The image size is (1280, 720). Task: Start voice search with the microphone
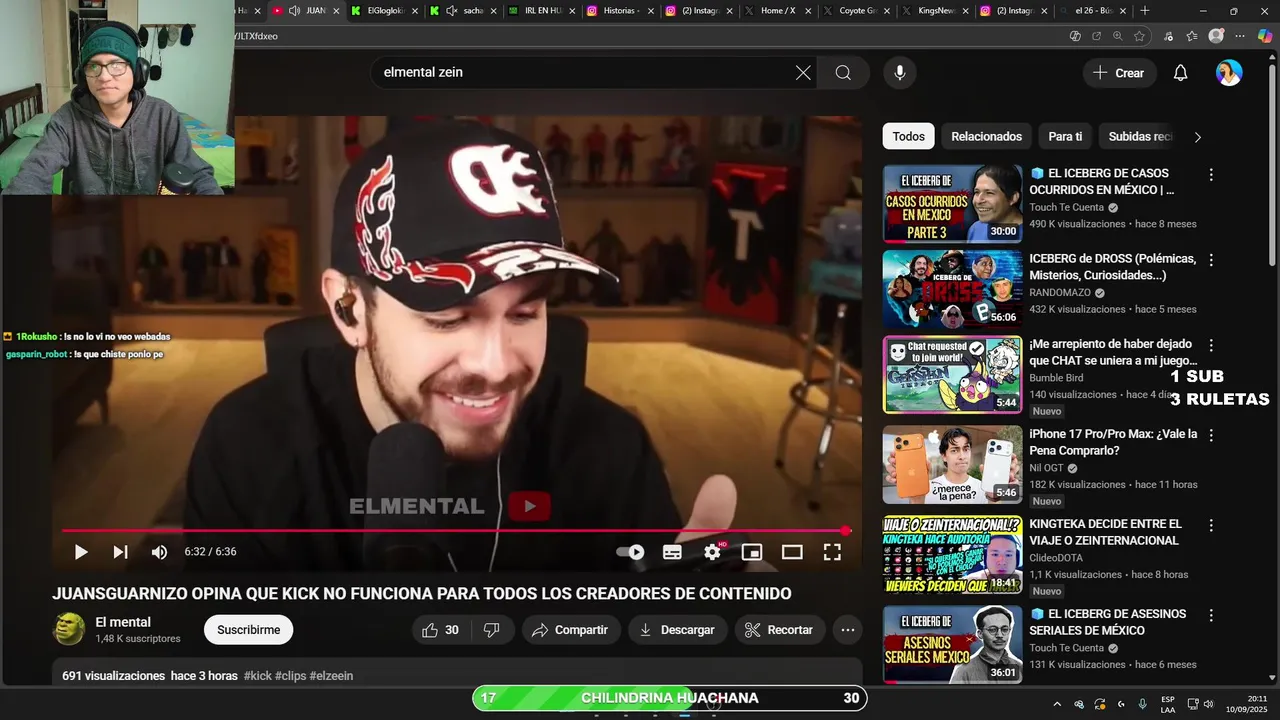(x=900, y=73)
